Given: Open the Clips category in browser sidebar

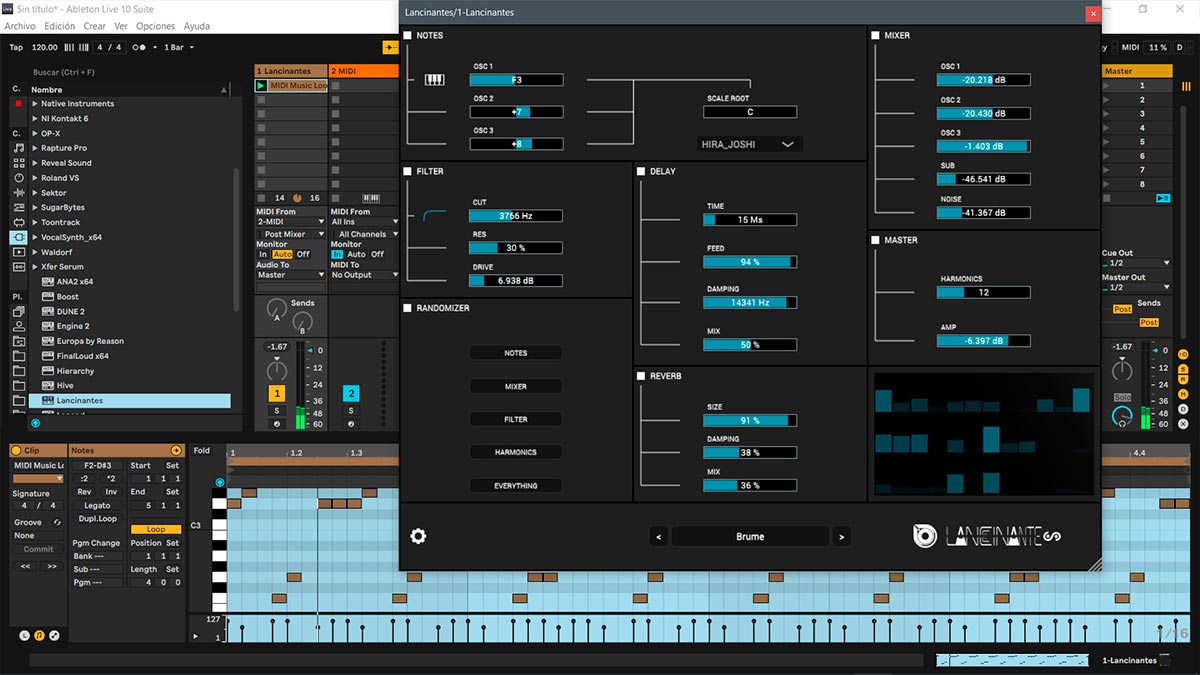Looking at the screenshot, I should pos(19,252).
